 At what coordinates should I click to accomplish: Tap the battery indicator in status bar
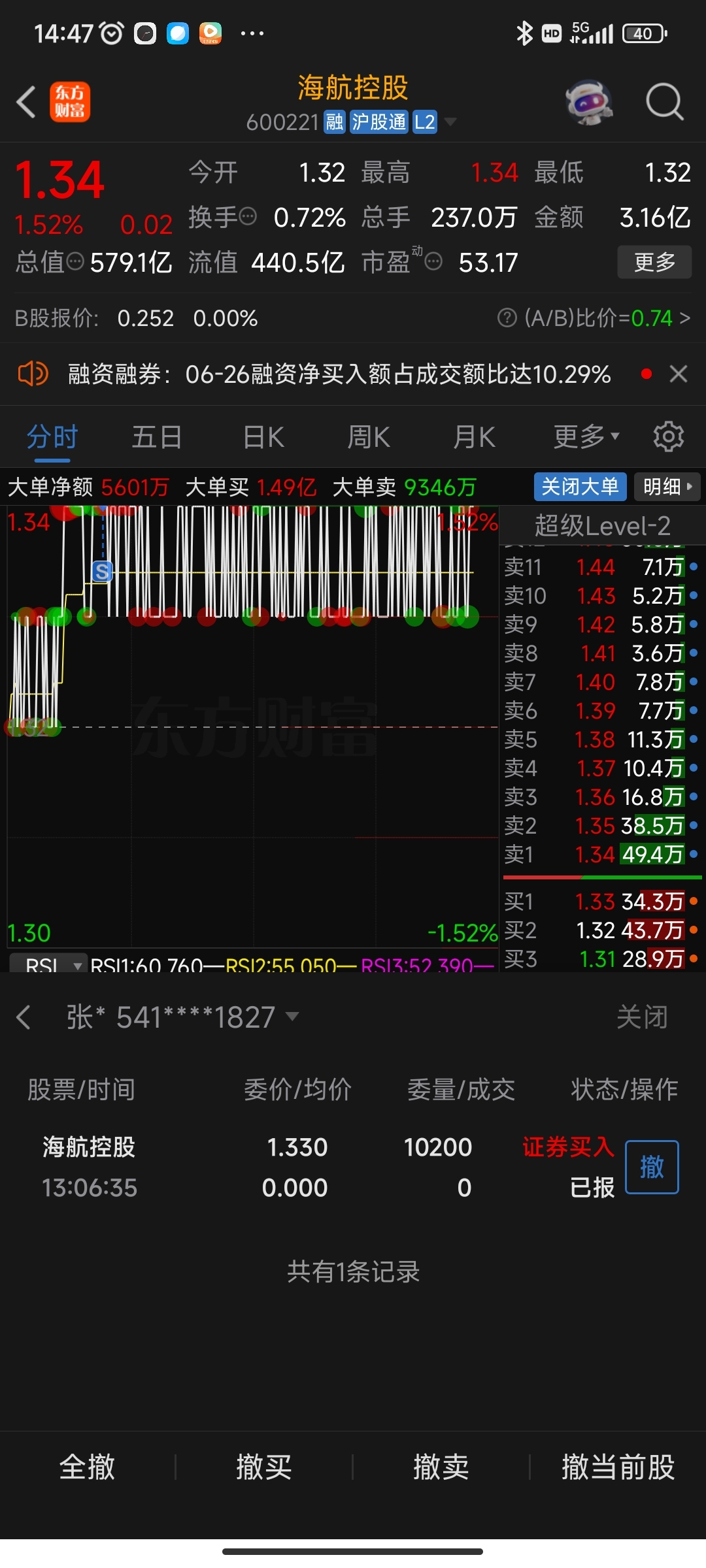pos(645,33)
